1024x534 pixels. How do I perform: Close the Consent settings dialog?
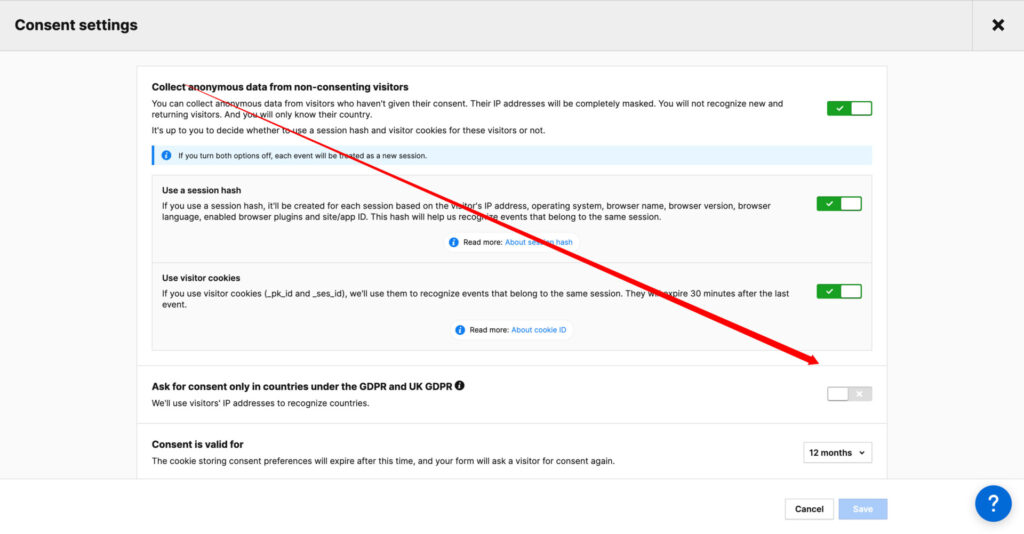tap(997, 25)
